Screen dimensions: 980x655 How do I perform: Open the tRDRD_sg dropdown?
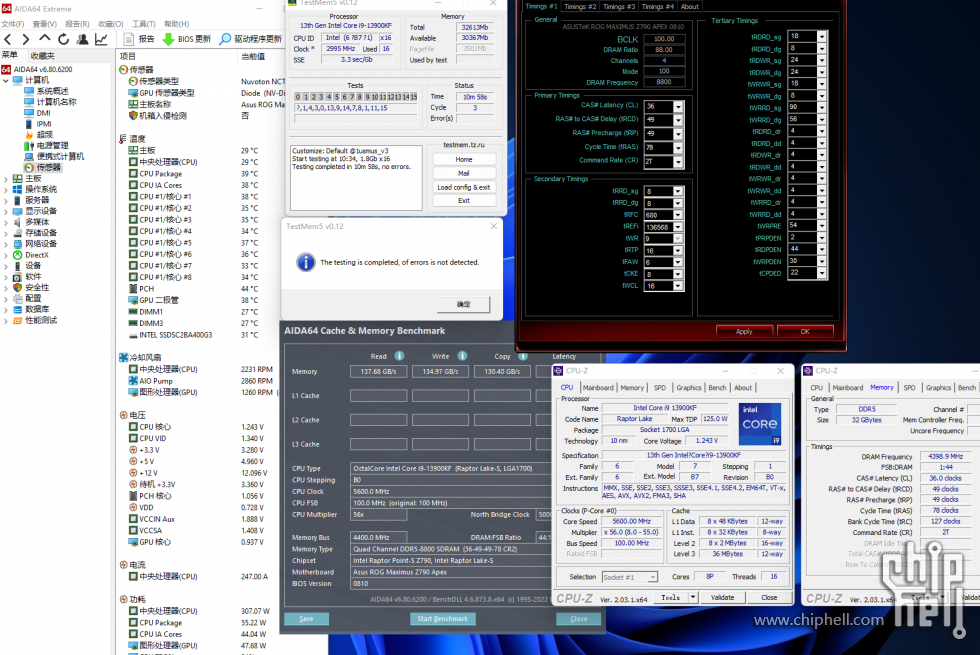822,37
